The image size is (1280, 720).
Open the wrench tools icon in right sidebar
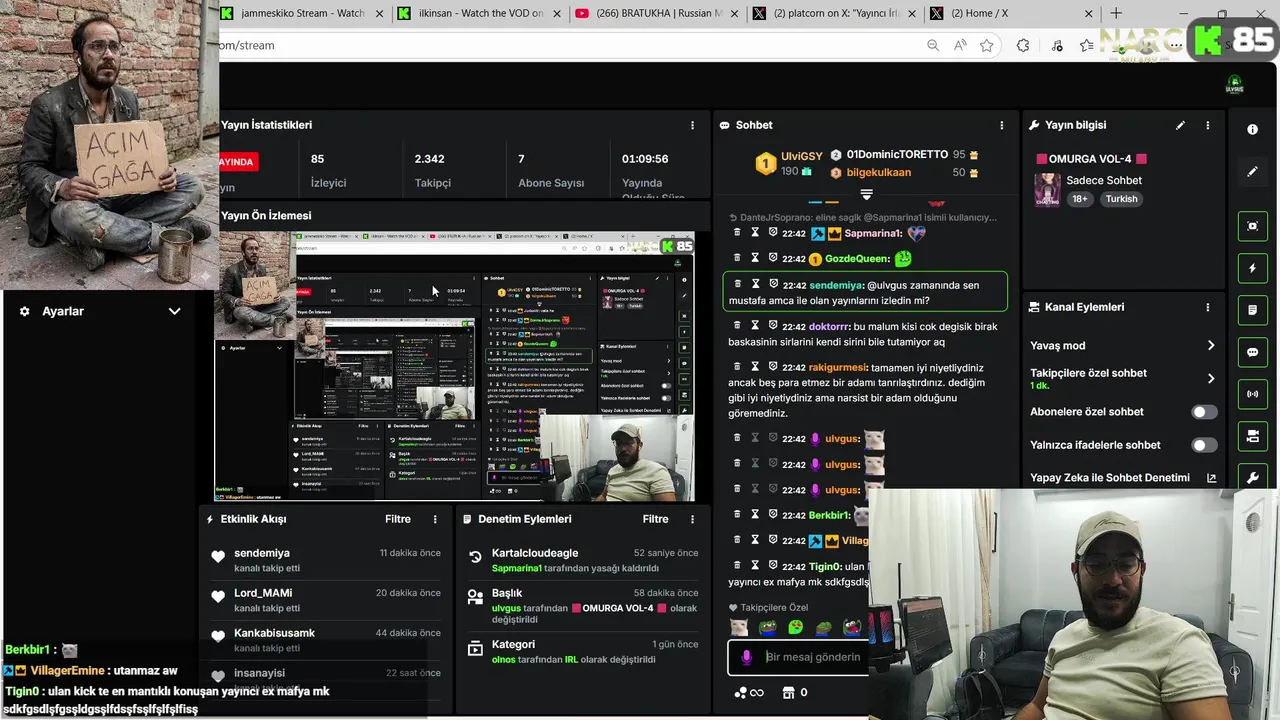(1252, 478)
